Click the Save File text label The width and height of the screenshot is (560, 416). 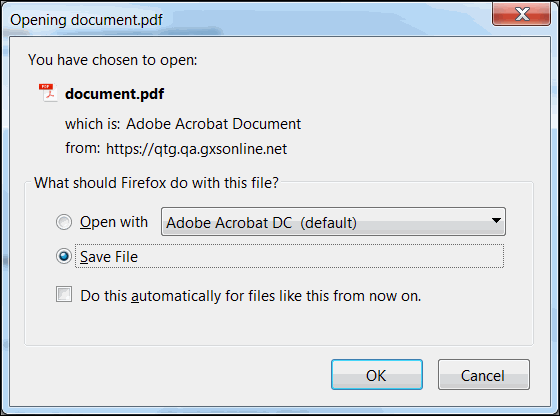click(109, 257)
